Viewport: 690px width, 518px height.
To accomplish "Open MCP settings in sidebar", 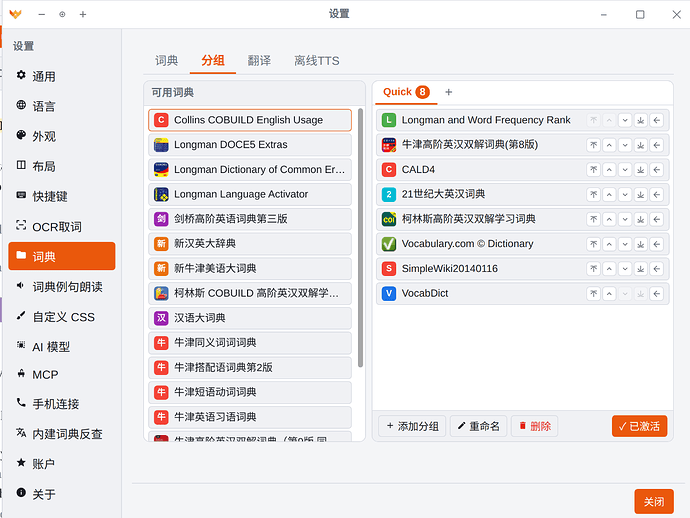I will 62,375.
